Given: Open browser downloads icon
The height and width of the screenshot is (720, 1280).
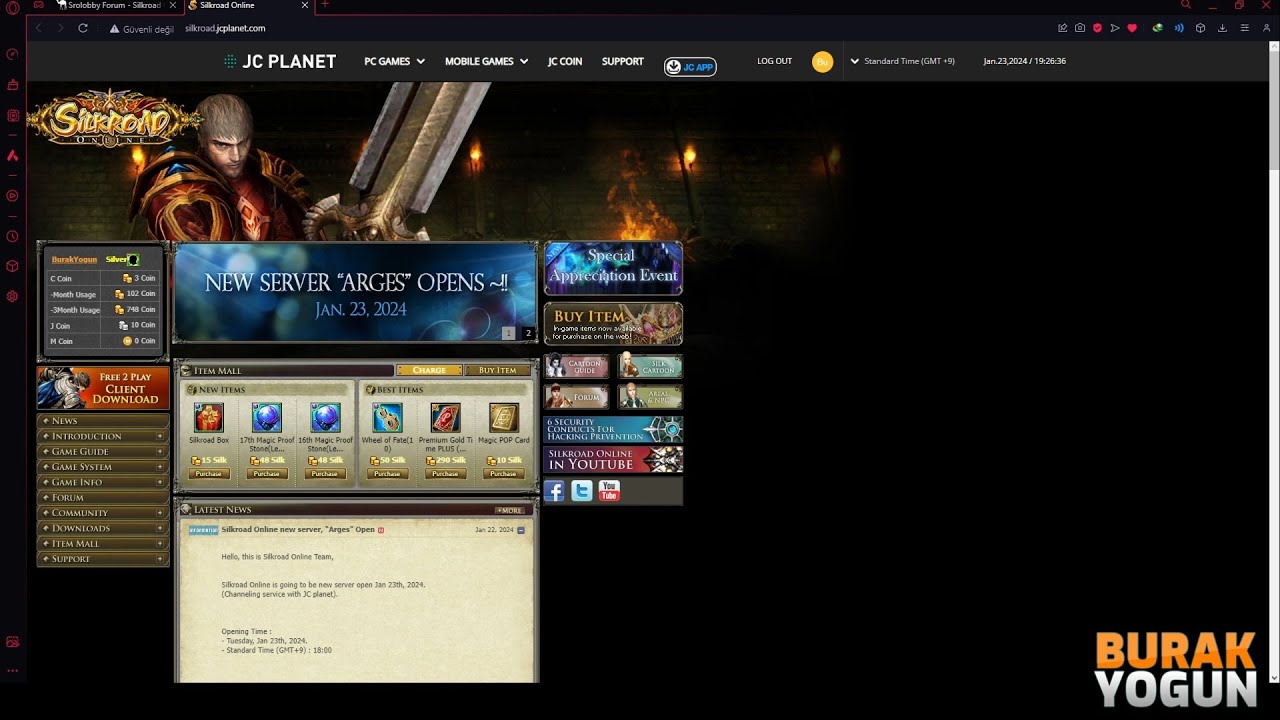Looking at the screenshot, I should tap(1222, 28).
